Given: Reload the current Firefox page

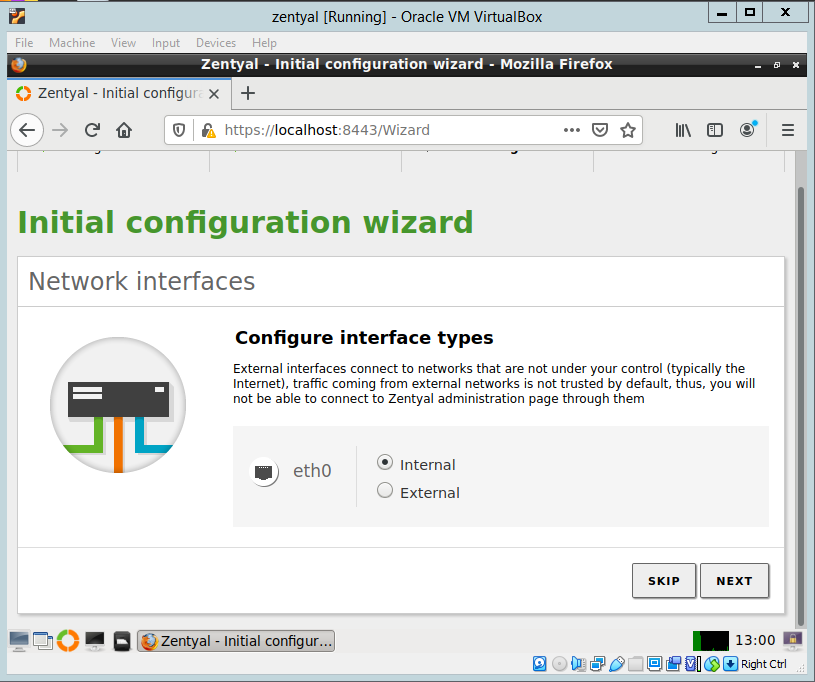Looking at the screenshot, I should click(92, 130).
